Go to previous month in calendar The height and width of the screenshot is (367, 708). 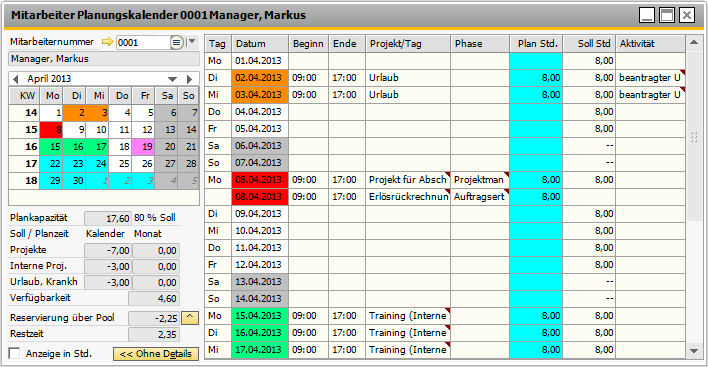pos(16,79)
